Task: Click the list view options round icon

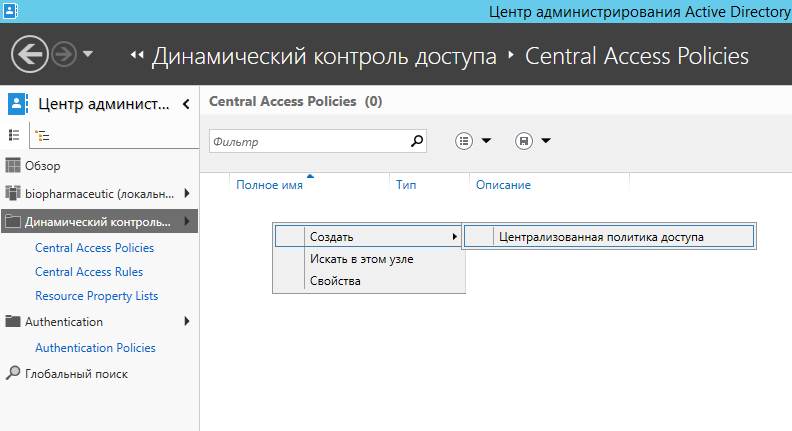Action: tap(464, 141)
